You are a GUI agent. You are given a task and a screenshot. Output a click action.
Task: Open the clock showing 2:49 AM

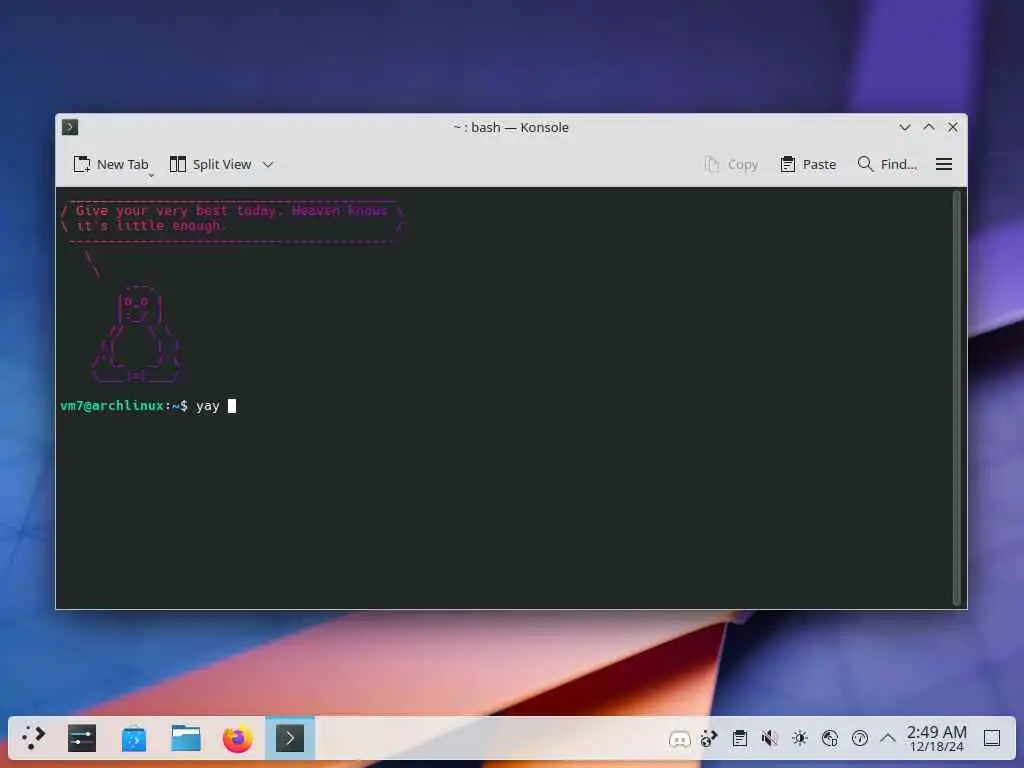[x=936, y=738]
